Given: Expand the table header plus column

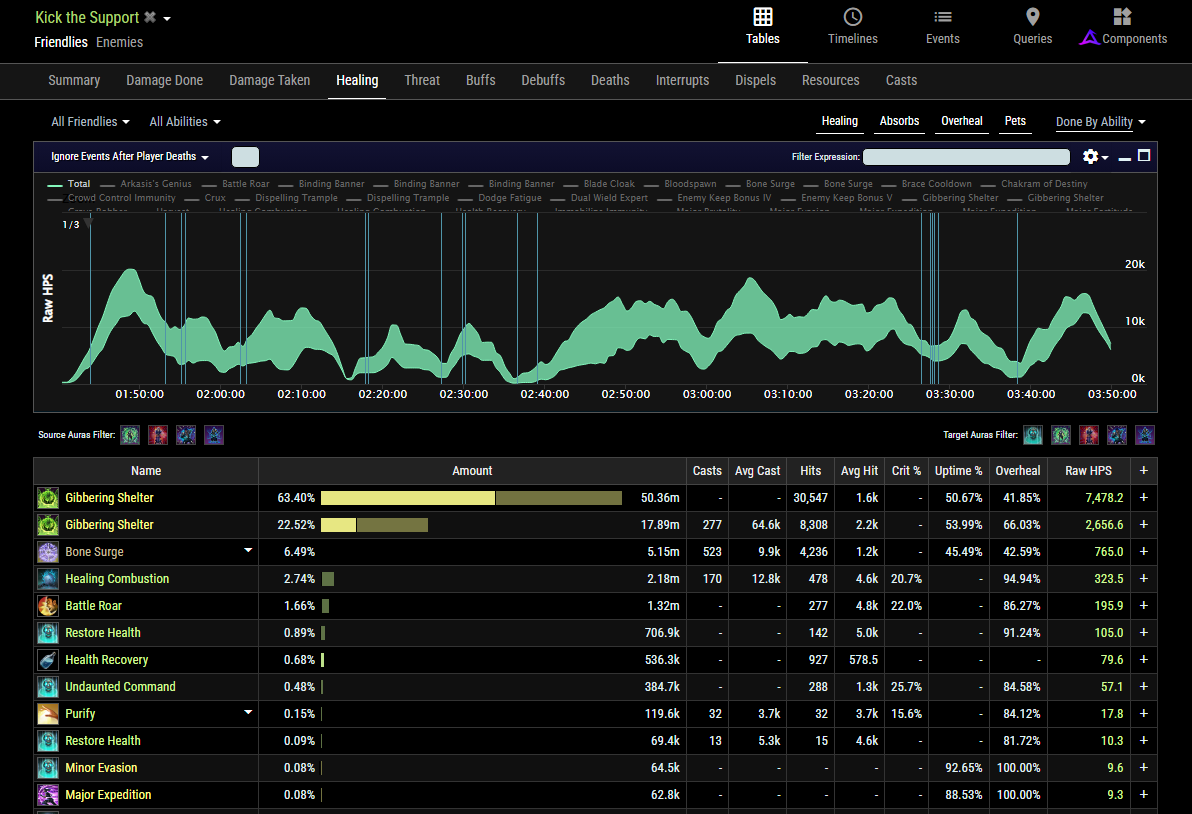Looking at the screenshot, I should (x=1143, y=470).
